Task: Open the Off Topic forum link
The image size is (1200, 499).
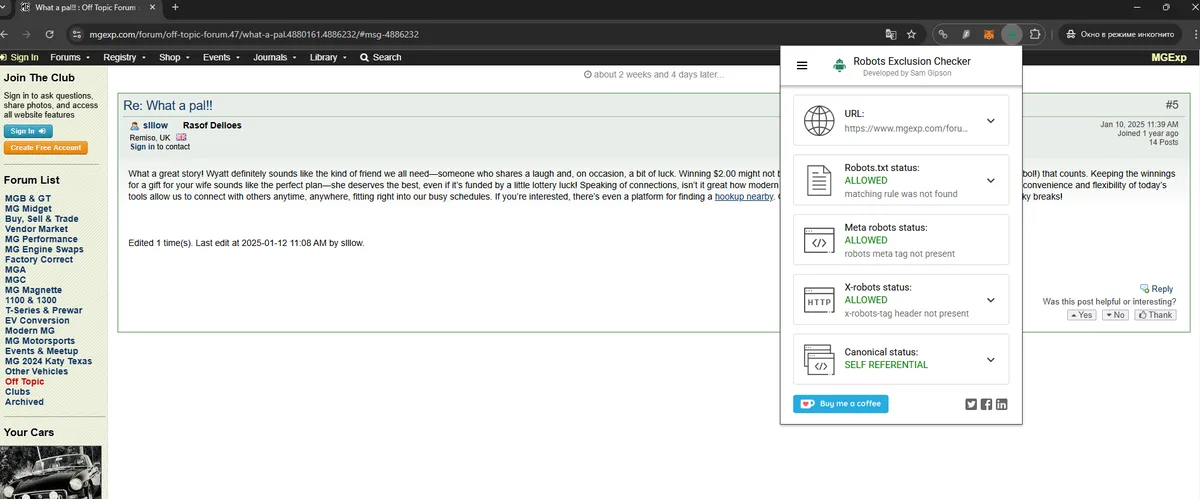Action: click(x=25, y=381)
